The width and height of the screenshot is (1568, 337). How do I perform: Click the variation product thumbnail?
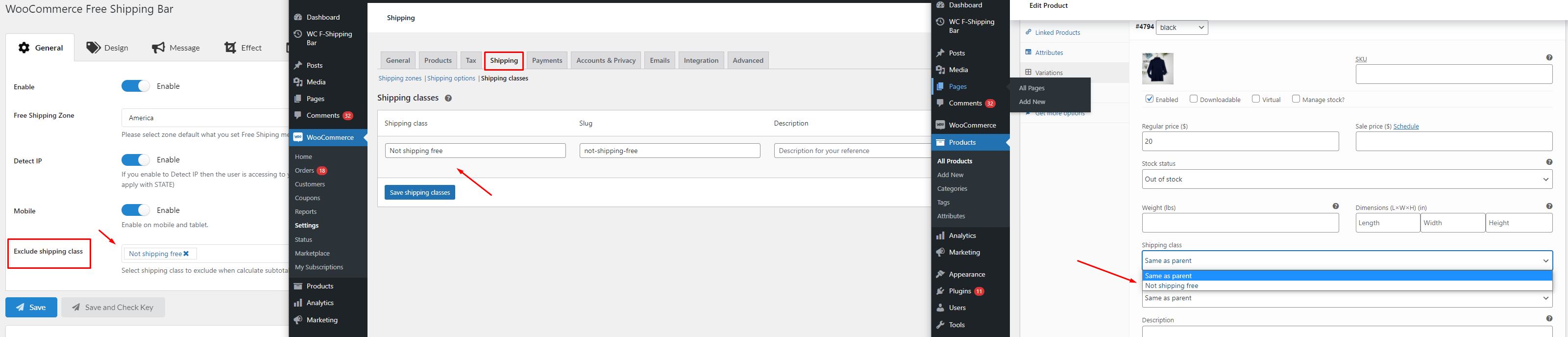(1158, 68)
